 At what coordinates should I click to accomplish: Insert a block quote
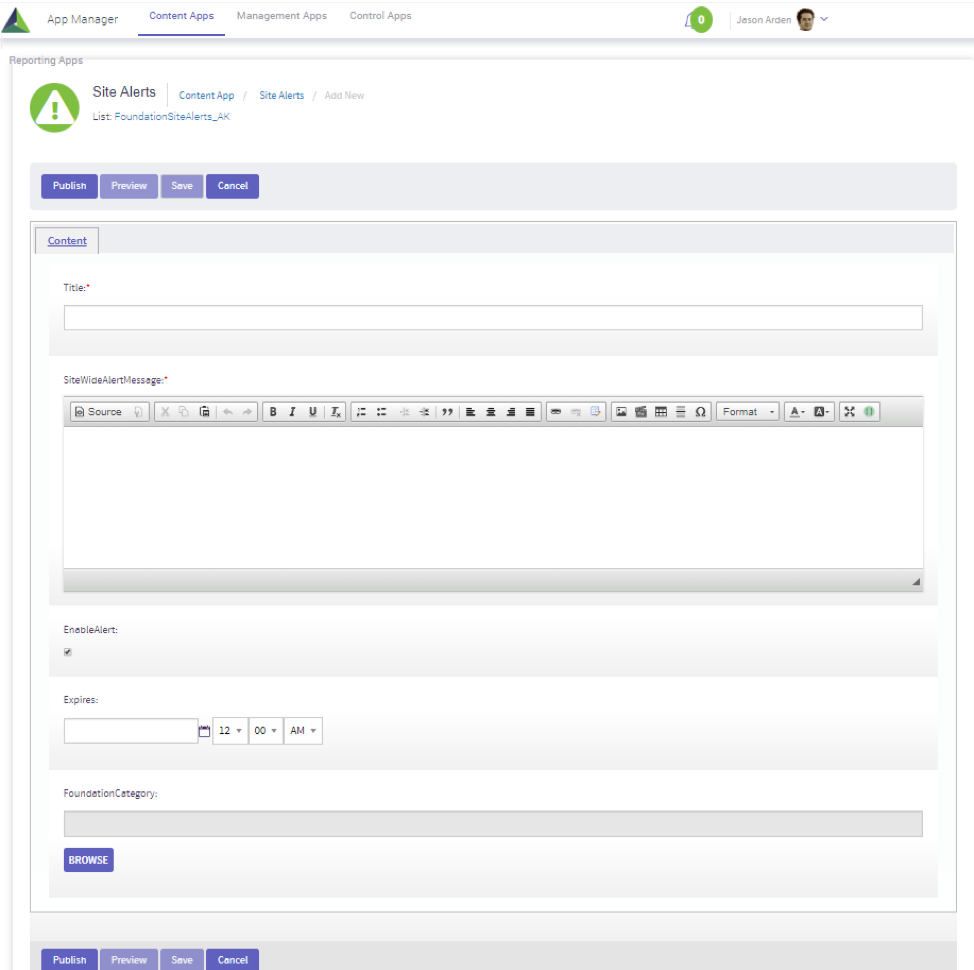click(447, 412)
